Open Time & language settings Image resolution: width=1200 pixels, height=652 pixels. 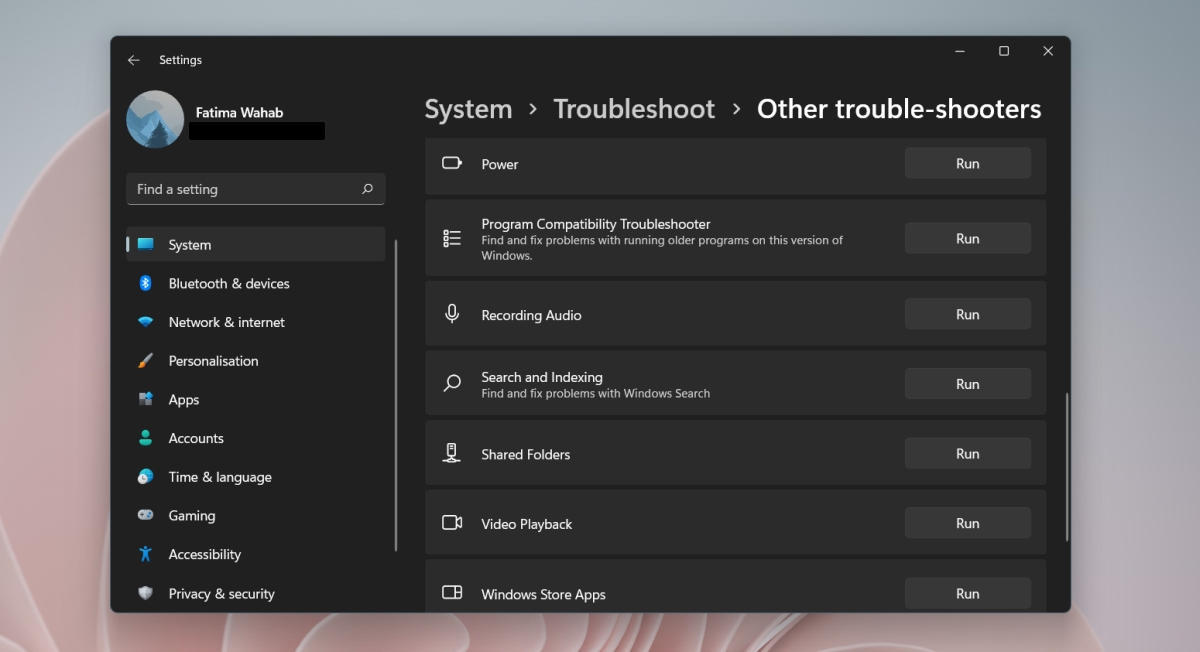(x=255, y=477)
